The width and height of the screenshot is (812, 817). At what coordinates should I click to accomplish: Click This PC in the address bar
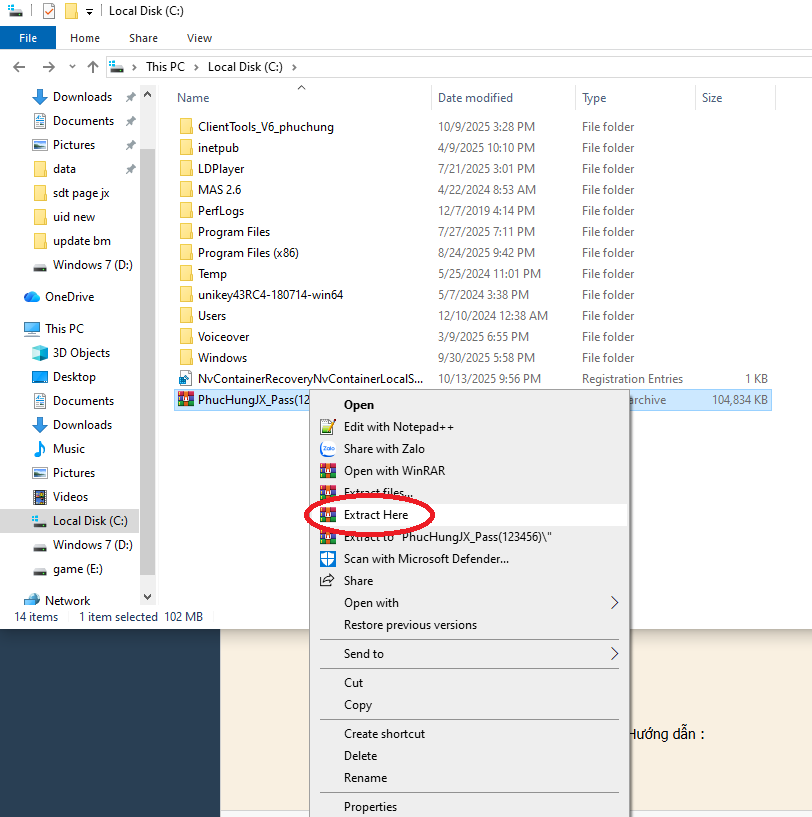click(164, 67)
